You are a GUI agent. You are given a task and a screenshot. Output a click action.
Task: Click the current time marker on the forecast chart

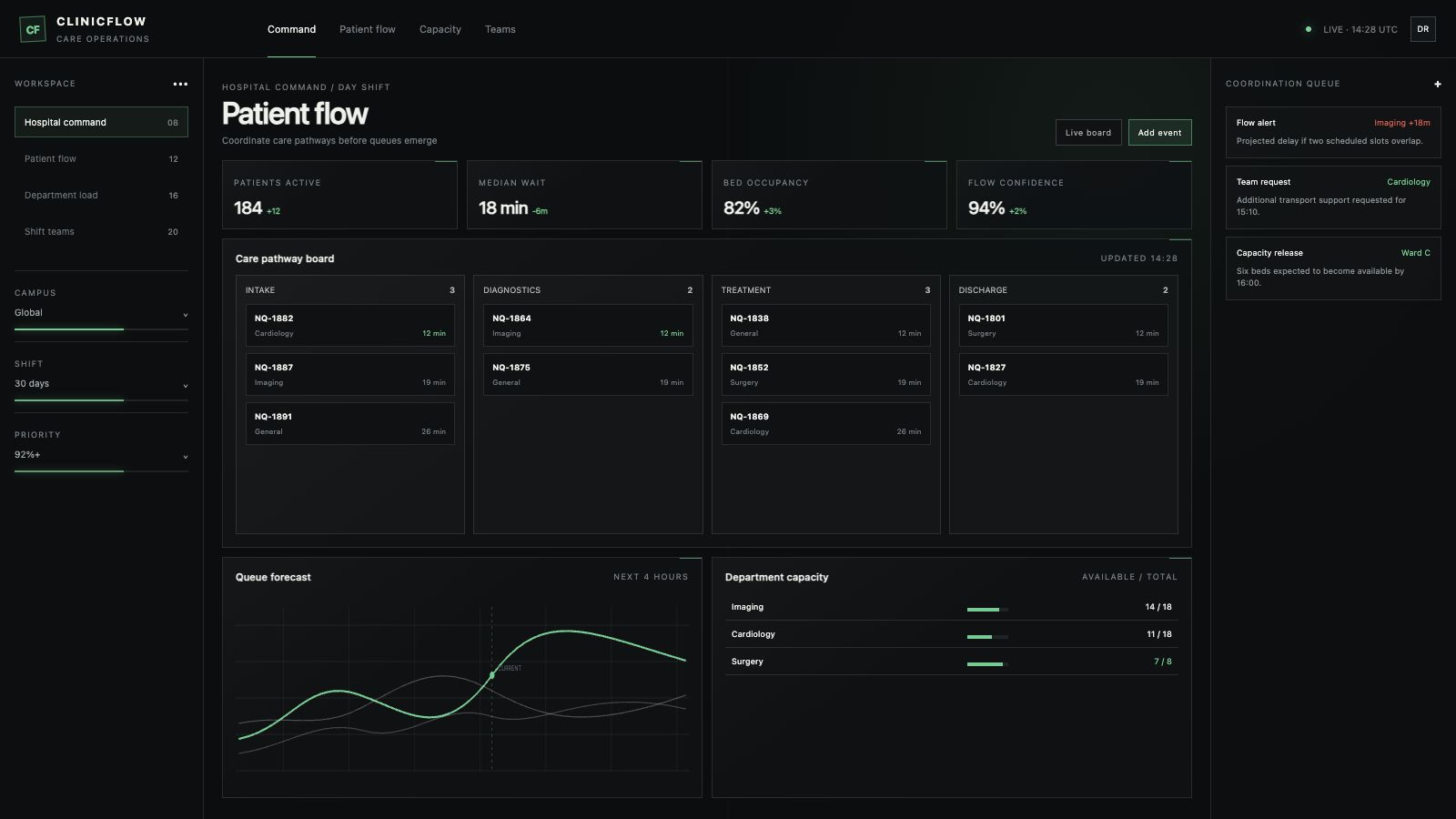point(492,674)
